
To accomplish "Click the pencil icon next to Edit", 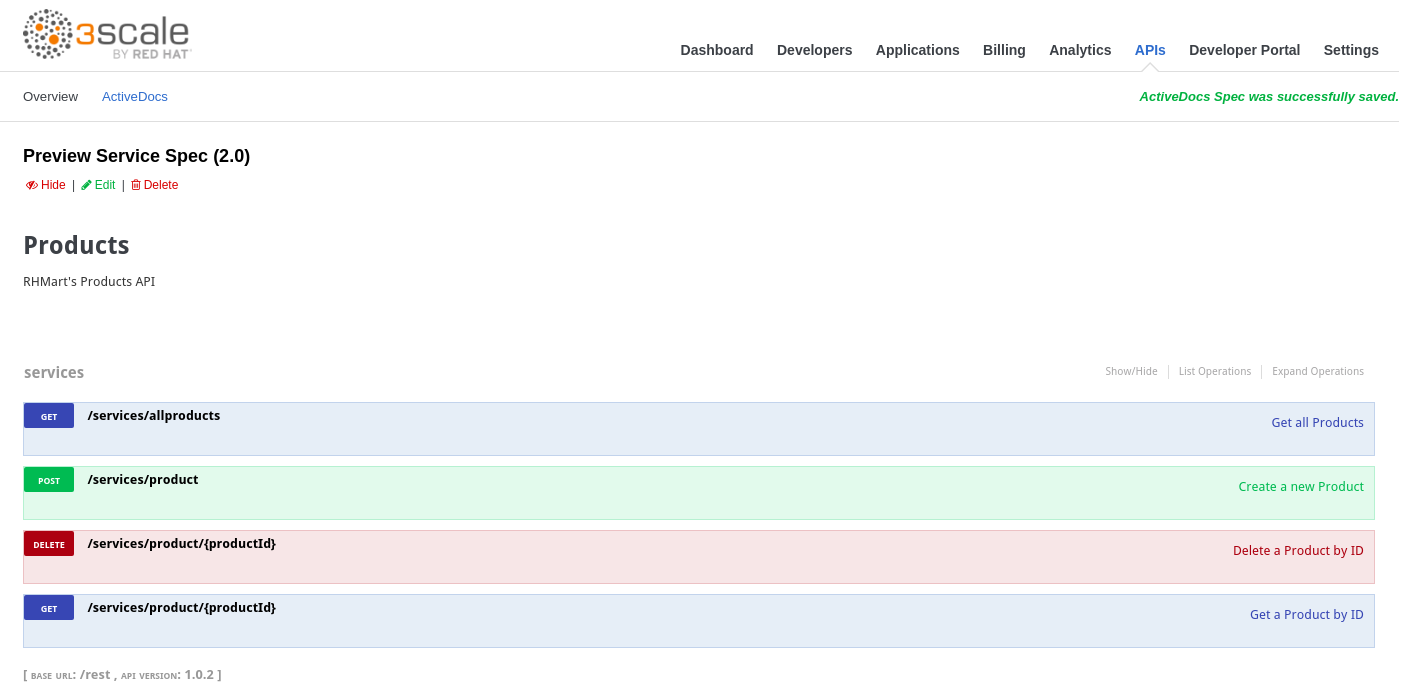I will coord(86,185).
